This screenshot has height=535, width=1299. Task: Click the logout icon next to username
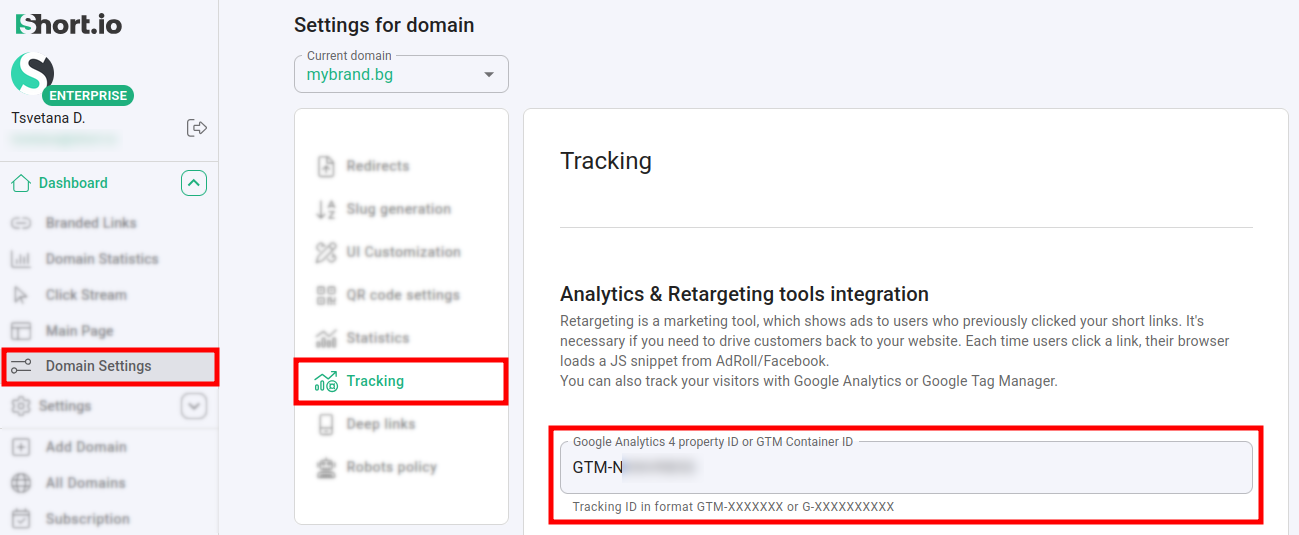coord(197,127)
